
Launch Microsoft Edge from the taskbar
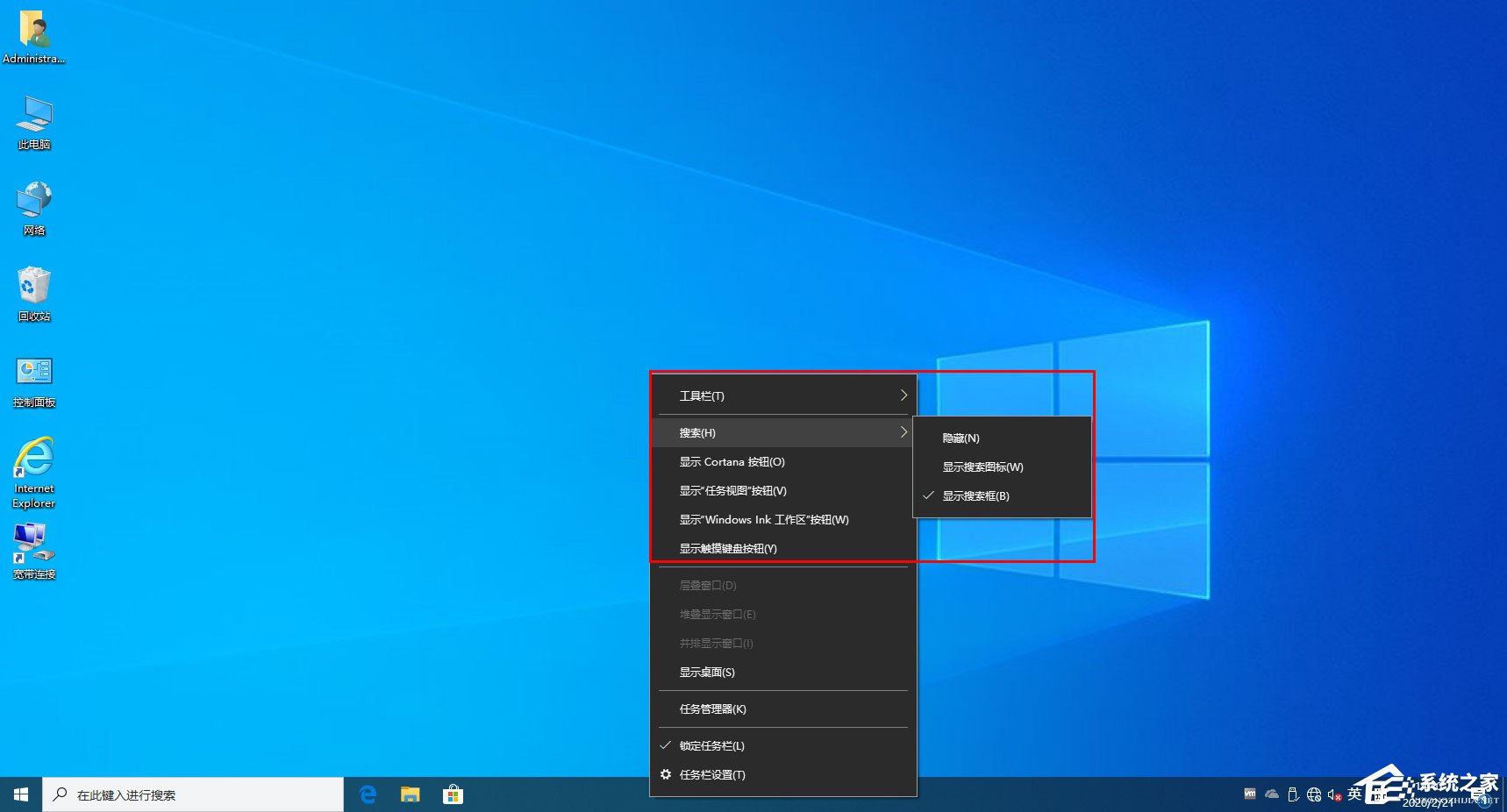point(368,794)
